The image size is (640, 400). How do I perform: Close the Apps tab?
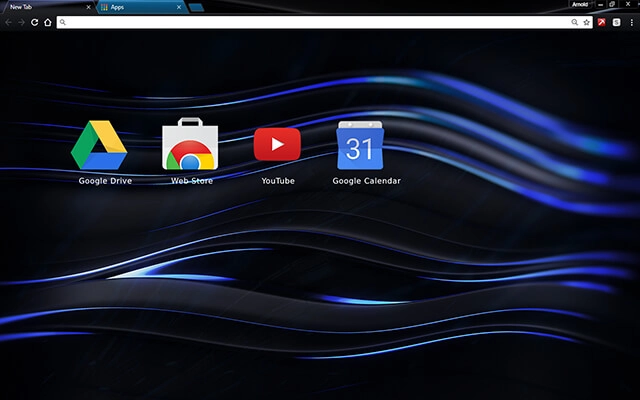click(x=179, y=7)
